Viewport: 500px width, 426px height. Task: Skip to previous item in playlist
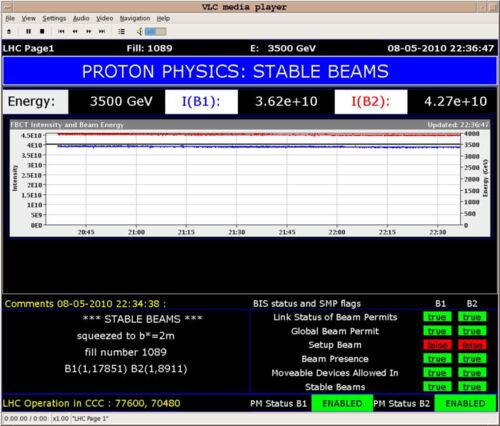pos(61,31)
